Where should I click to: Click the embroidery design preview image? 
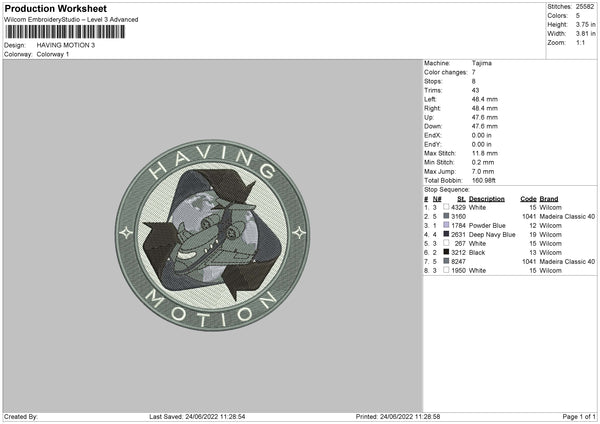point(213,235)
